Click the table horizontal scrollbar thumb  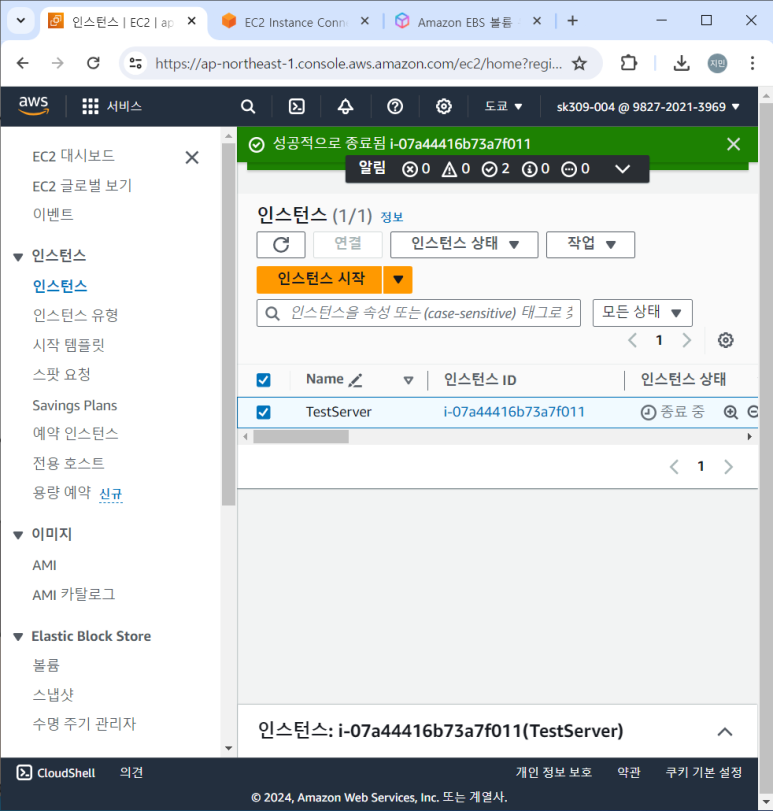pyautogui.click(x=301, y=437)
